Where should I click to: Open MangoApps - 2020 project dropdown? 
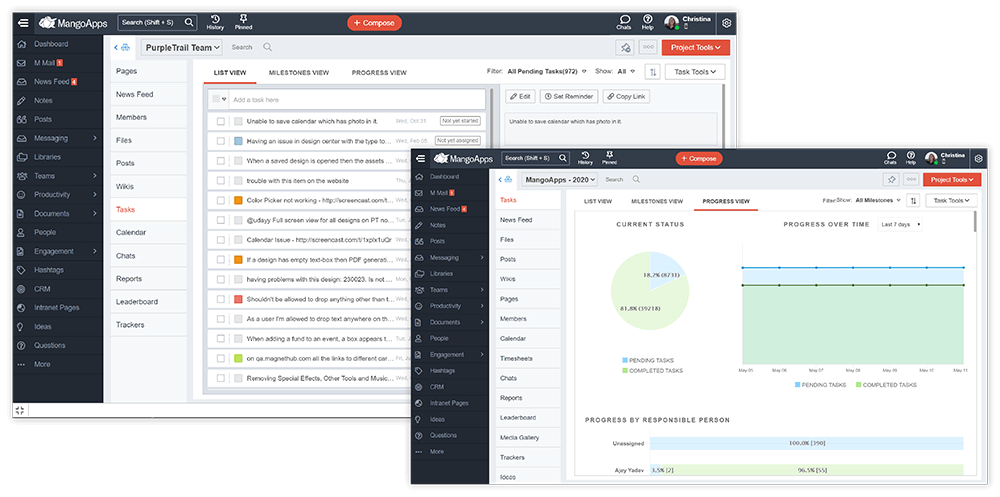559,180
